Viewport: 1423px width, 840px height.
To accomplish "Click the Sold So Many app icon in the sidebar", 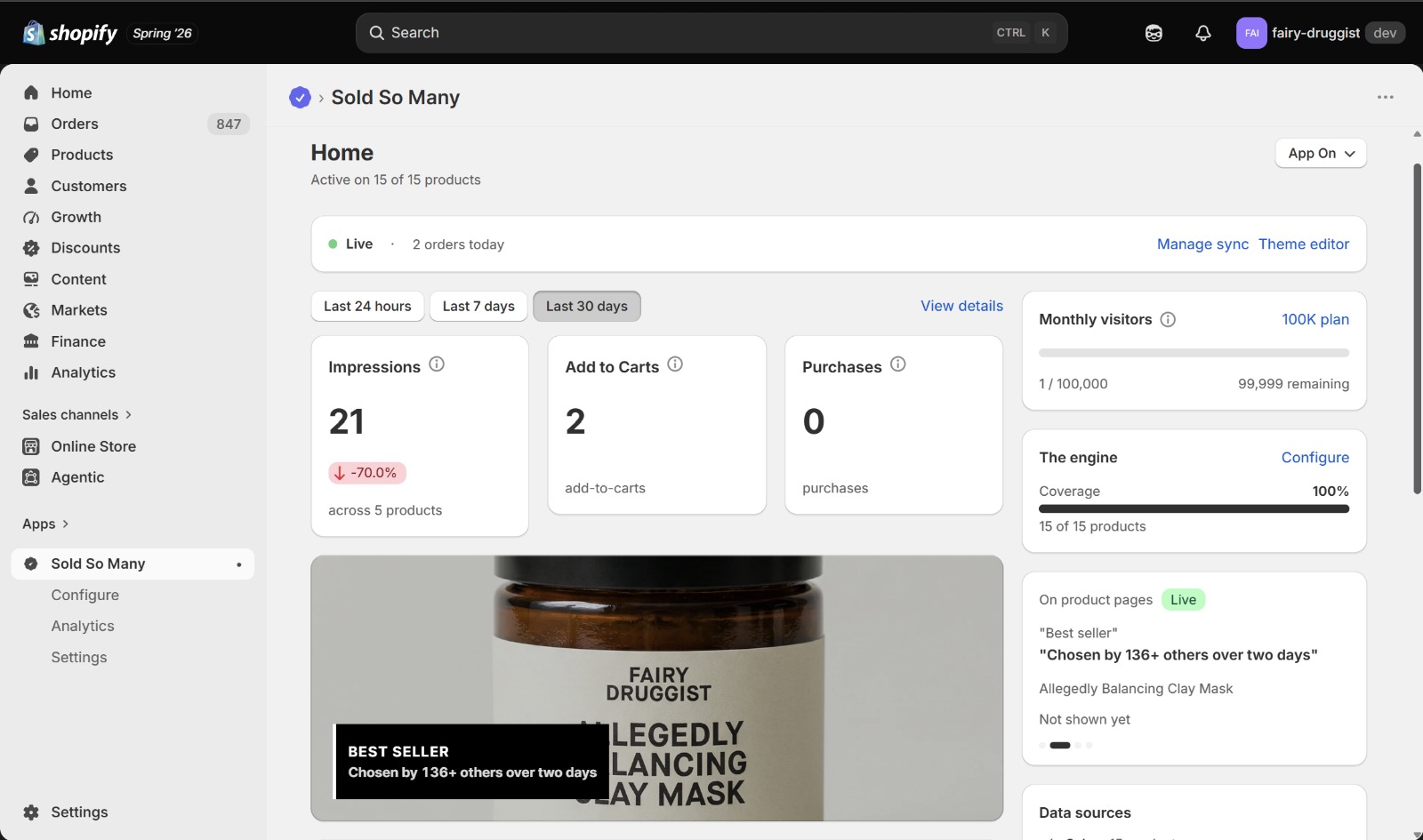I will coord(31,564).
